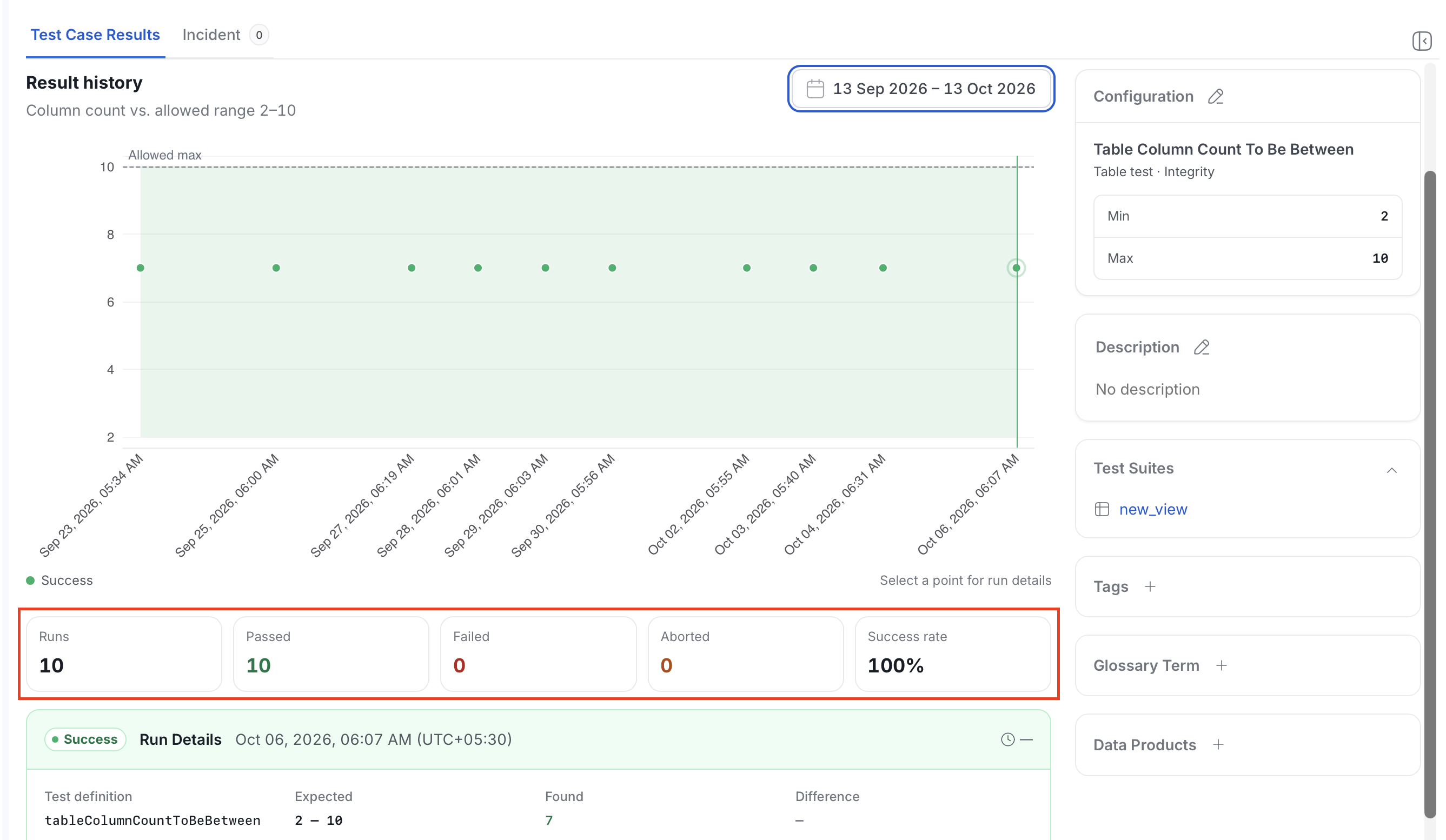Add a tag with plus icon
Screen dimensions: 1446x840
1149,586
